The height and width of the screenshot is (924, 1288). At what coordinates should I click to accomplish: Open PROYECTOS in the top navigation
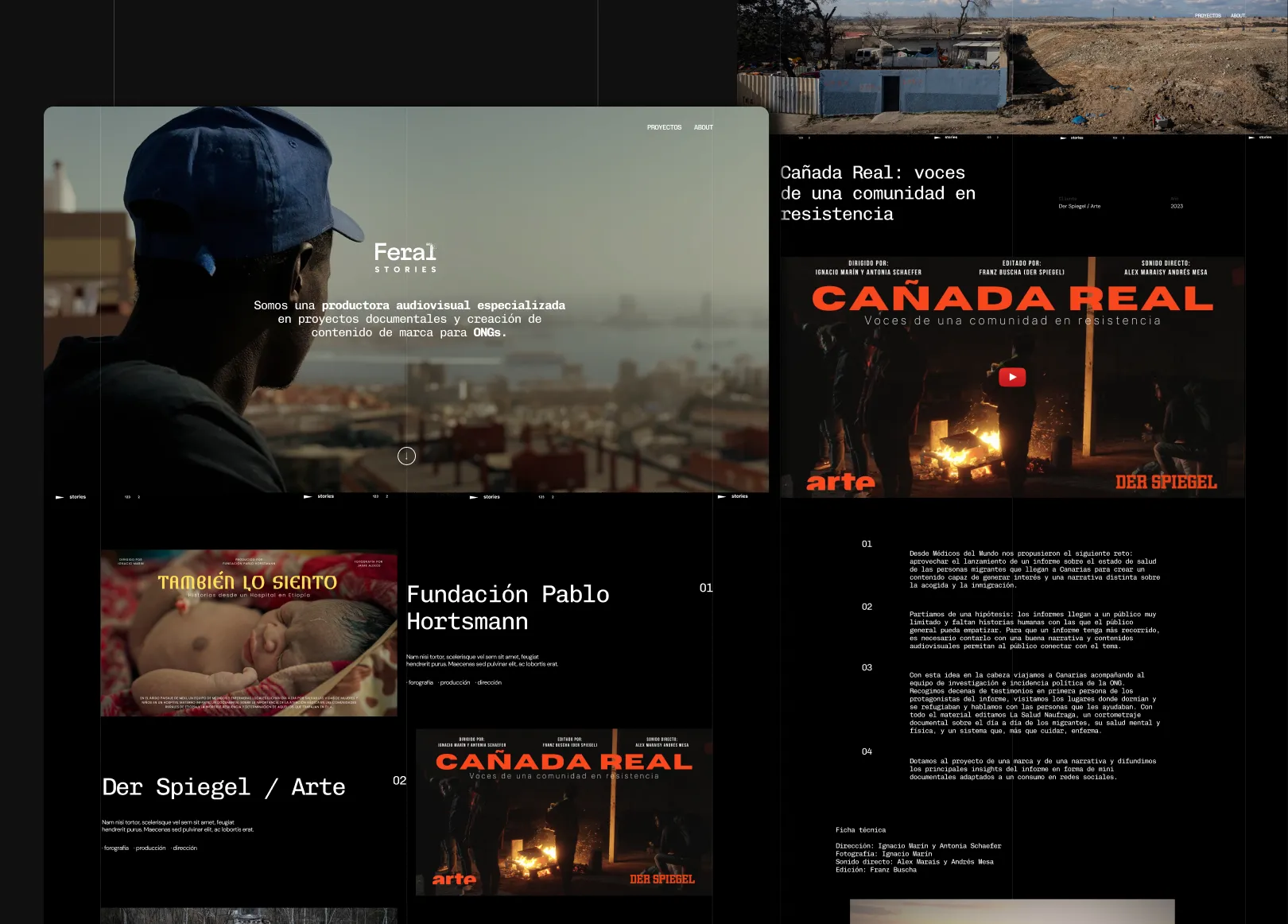tap(665, 127)
